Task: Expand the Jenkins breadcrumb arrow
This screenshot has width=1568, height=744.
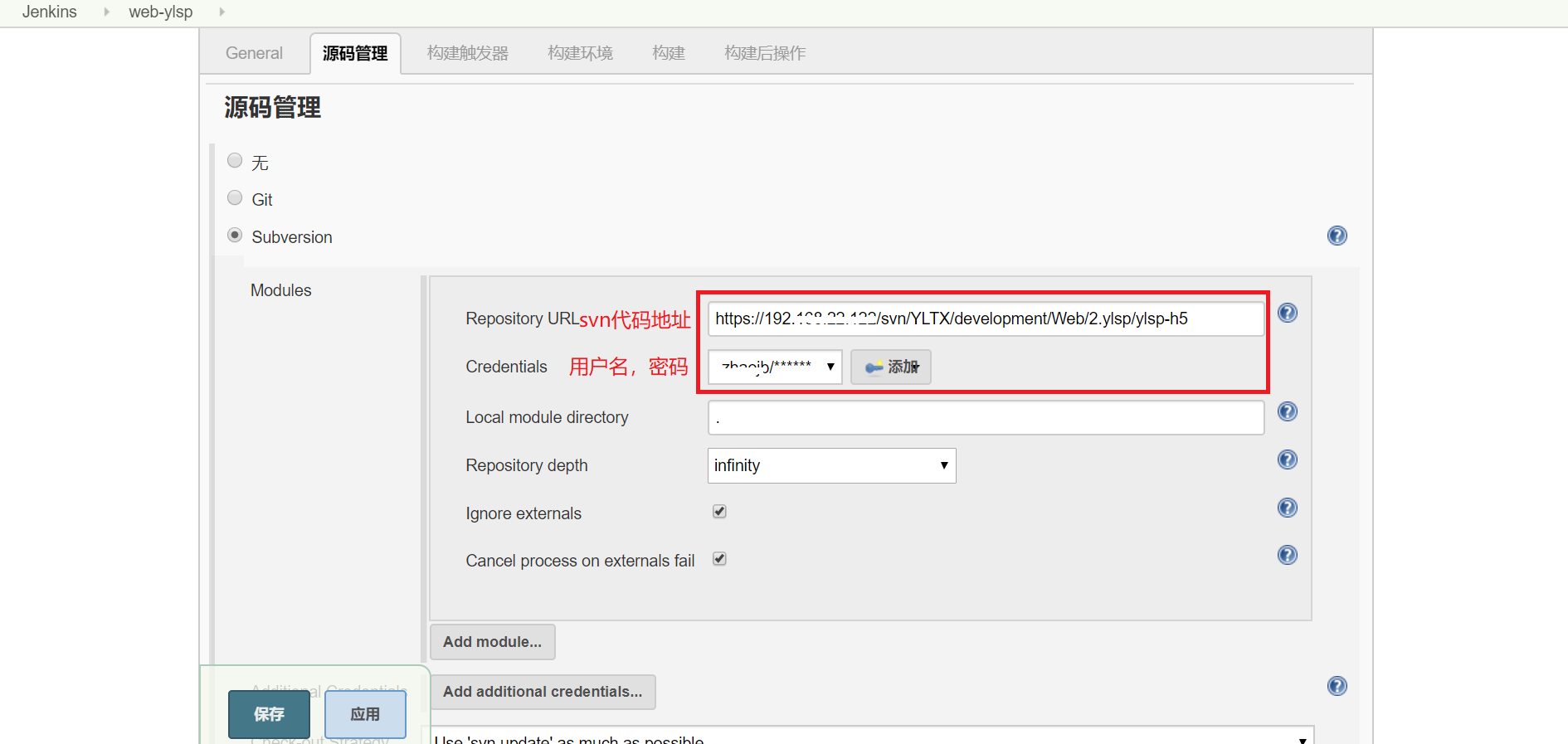Action: tap(106, 12)
